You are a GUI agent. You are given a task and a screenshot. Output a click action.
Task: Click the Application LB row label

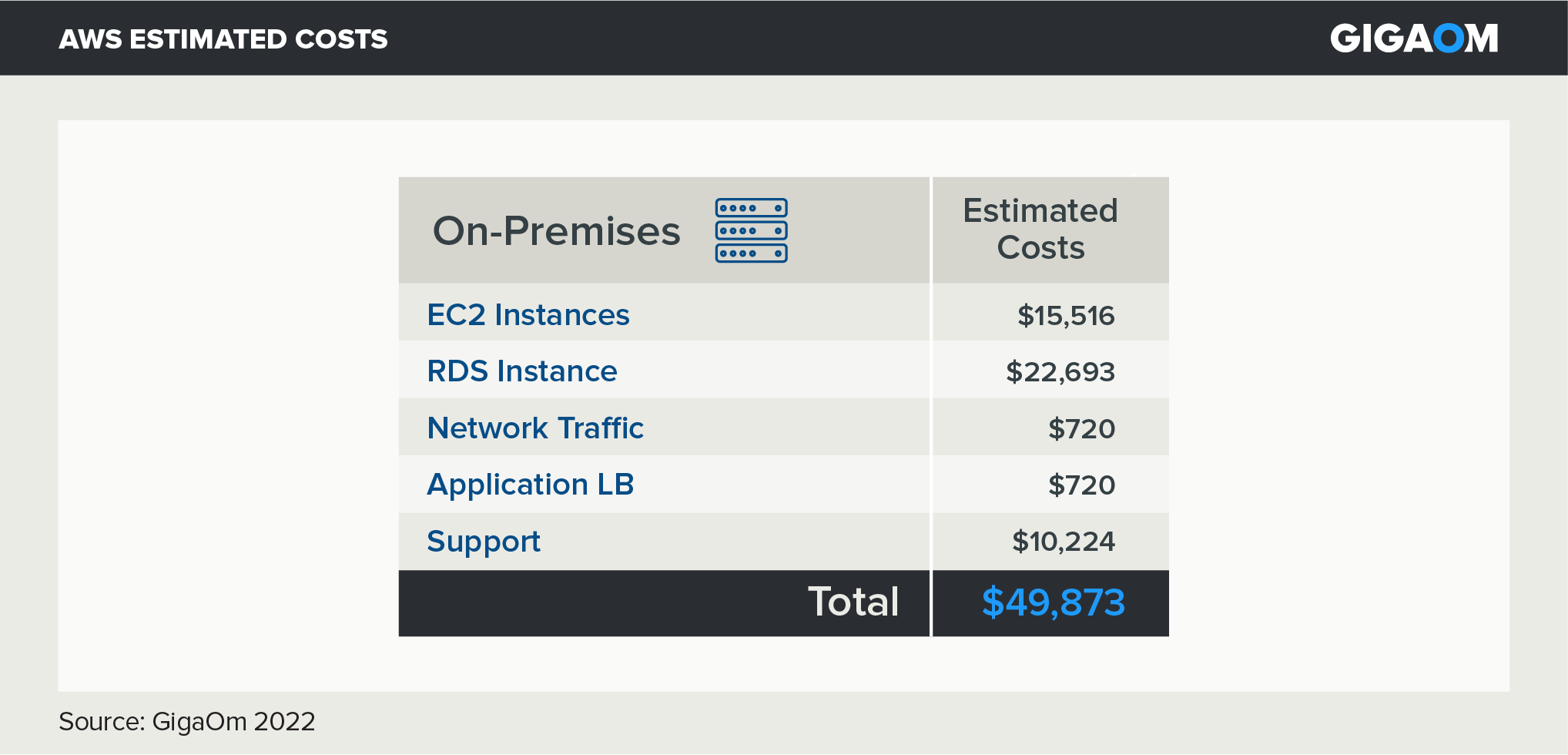(531, 485)
